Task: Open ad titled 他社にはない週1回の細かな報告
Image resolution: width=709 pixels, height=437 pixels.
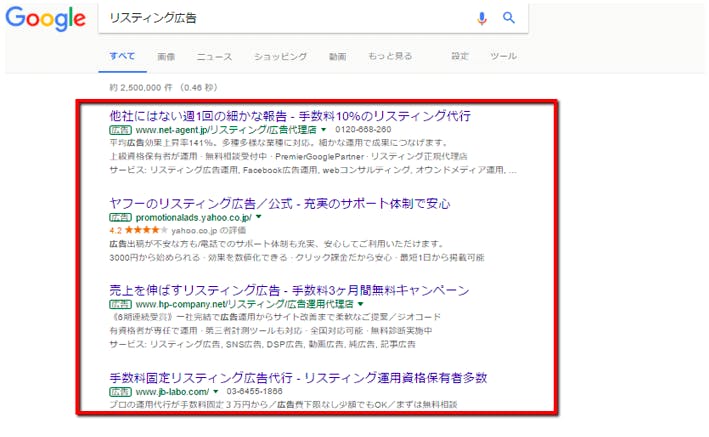Action: coord(290,116)
